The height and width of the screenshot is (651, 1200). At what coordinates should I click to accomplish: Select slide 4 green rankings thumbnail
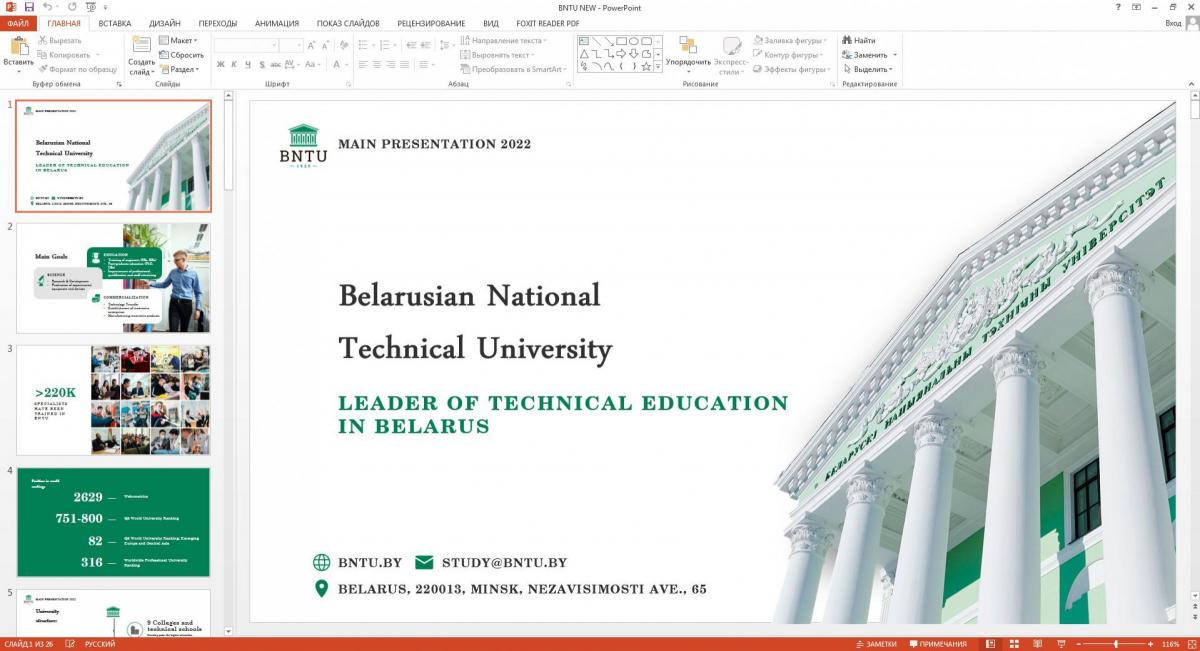114,521
